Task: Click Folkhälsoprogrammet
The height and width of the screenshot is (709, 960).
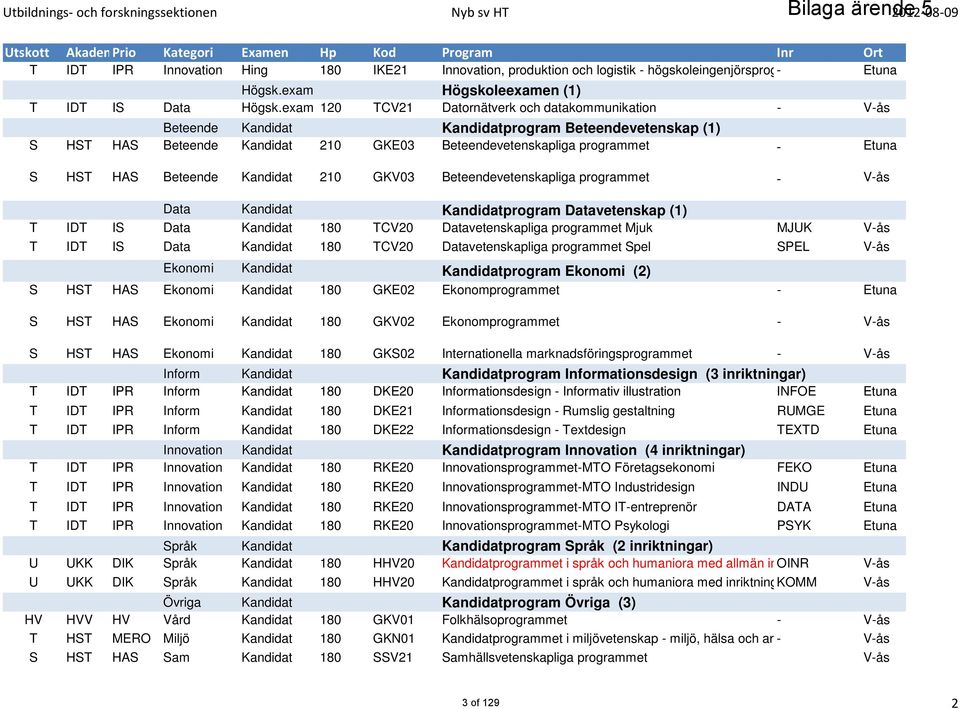Action: click(x=504, y=620)
